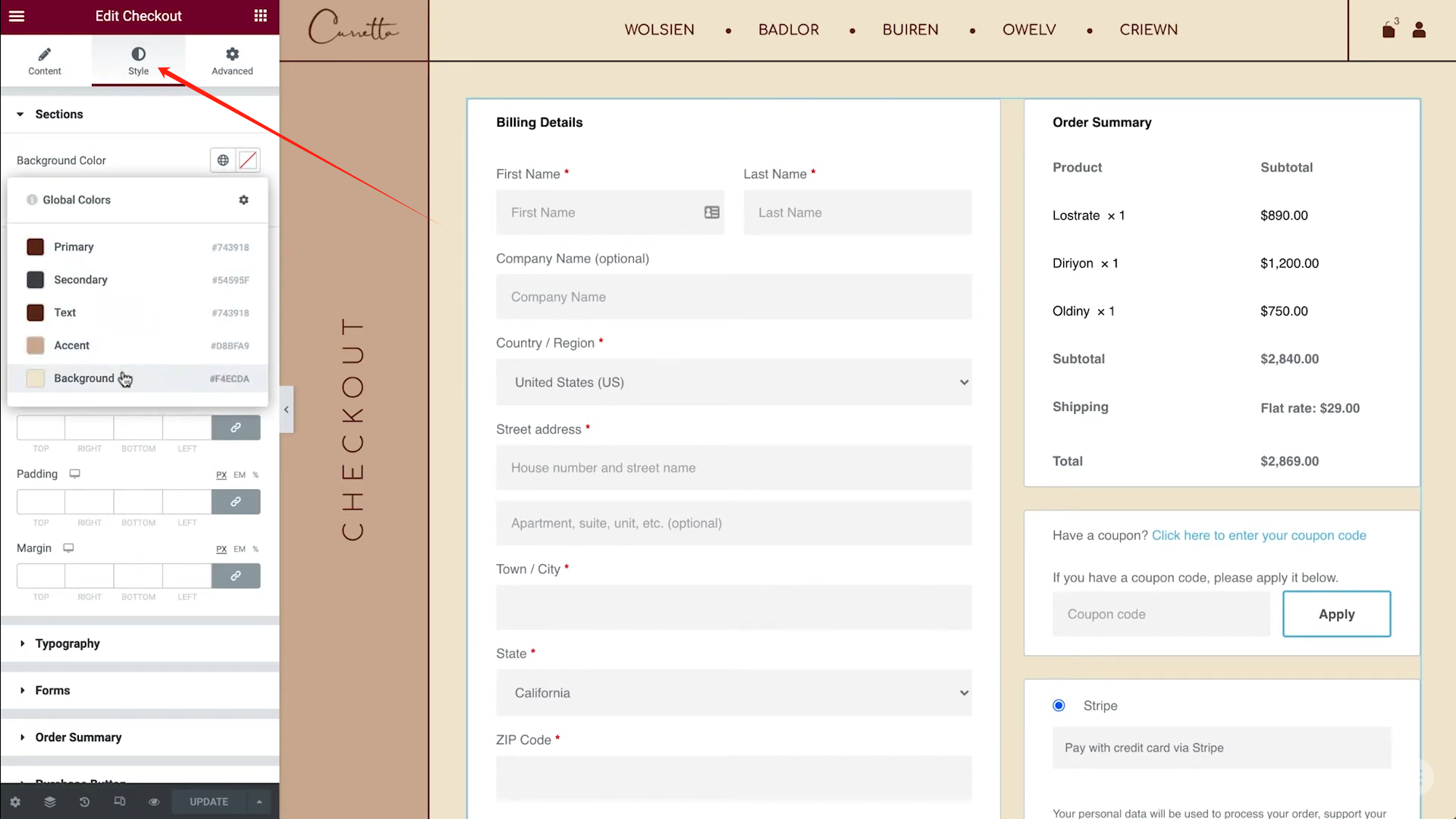The width and height of the screenshot is (1456, 819).
Task: Click the Apply coupon button
Action: pos(1336,614)
